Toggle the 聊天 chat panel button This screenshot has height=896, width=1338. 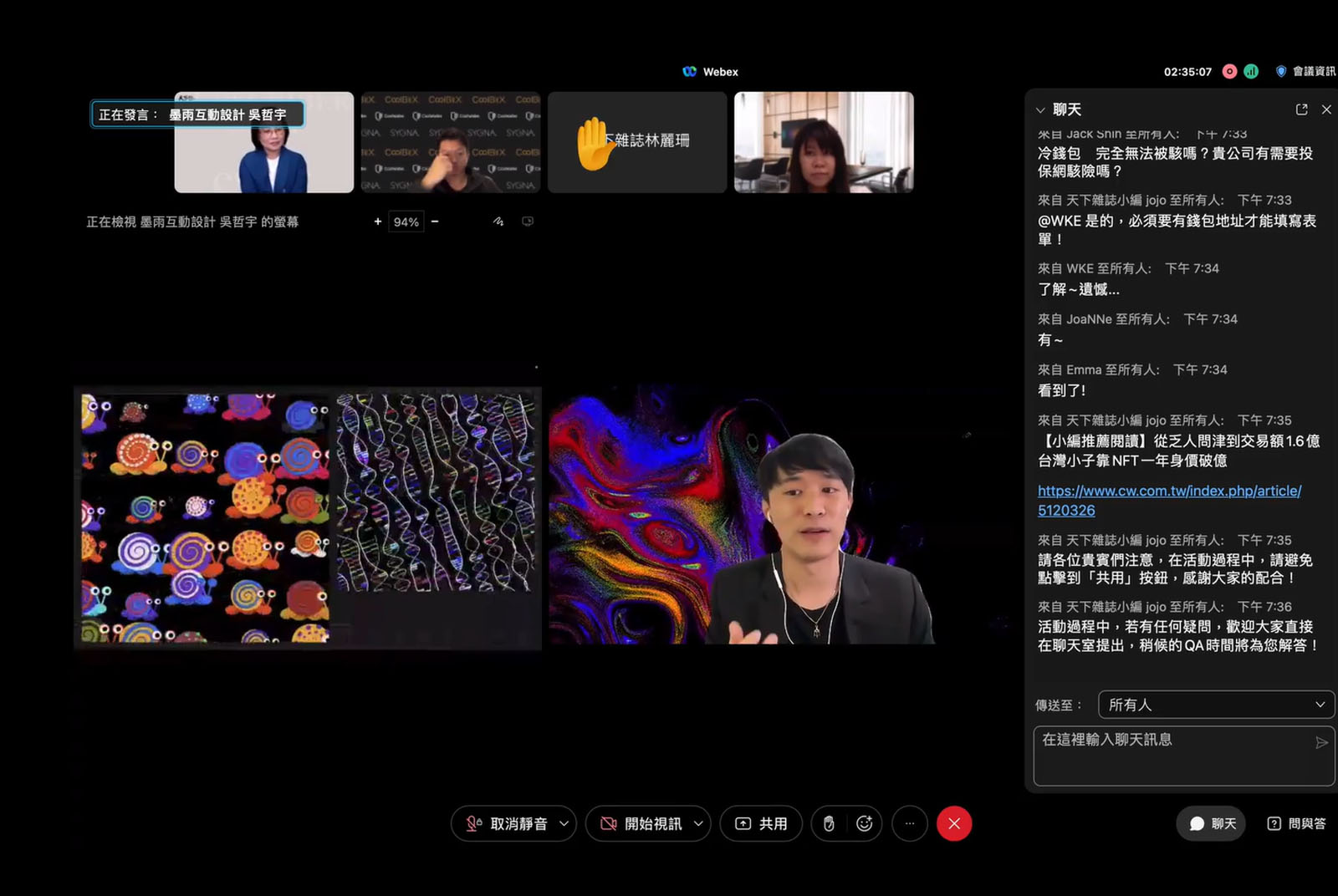tap(1212, 824)
